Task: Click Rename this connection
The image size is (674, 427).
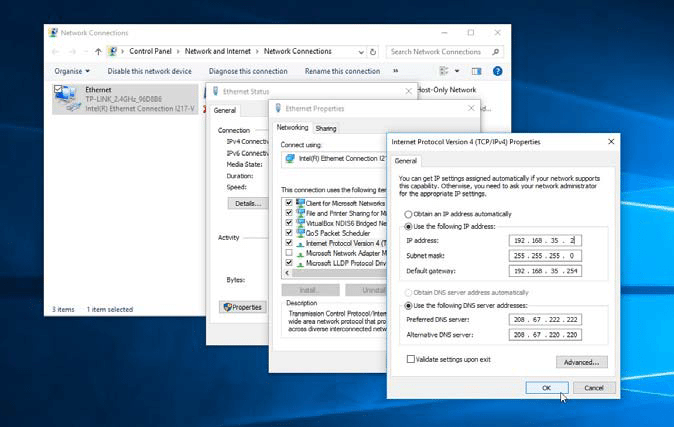Action: pyautogui.click(x=343, y=71)
